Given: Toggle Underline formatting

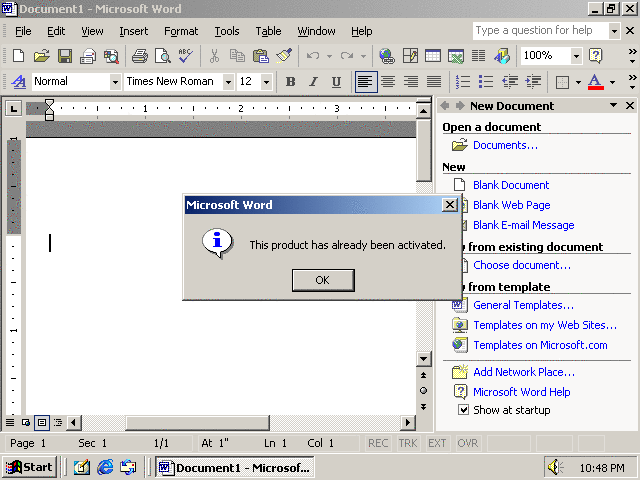Looking at the screenshot, I should tap(336, 82).
